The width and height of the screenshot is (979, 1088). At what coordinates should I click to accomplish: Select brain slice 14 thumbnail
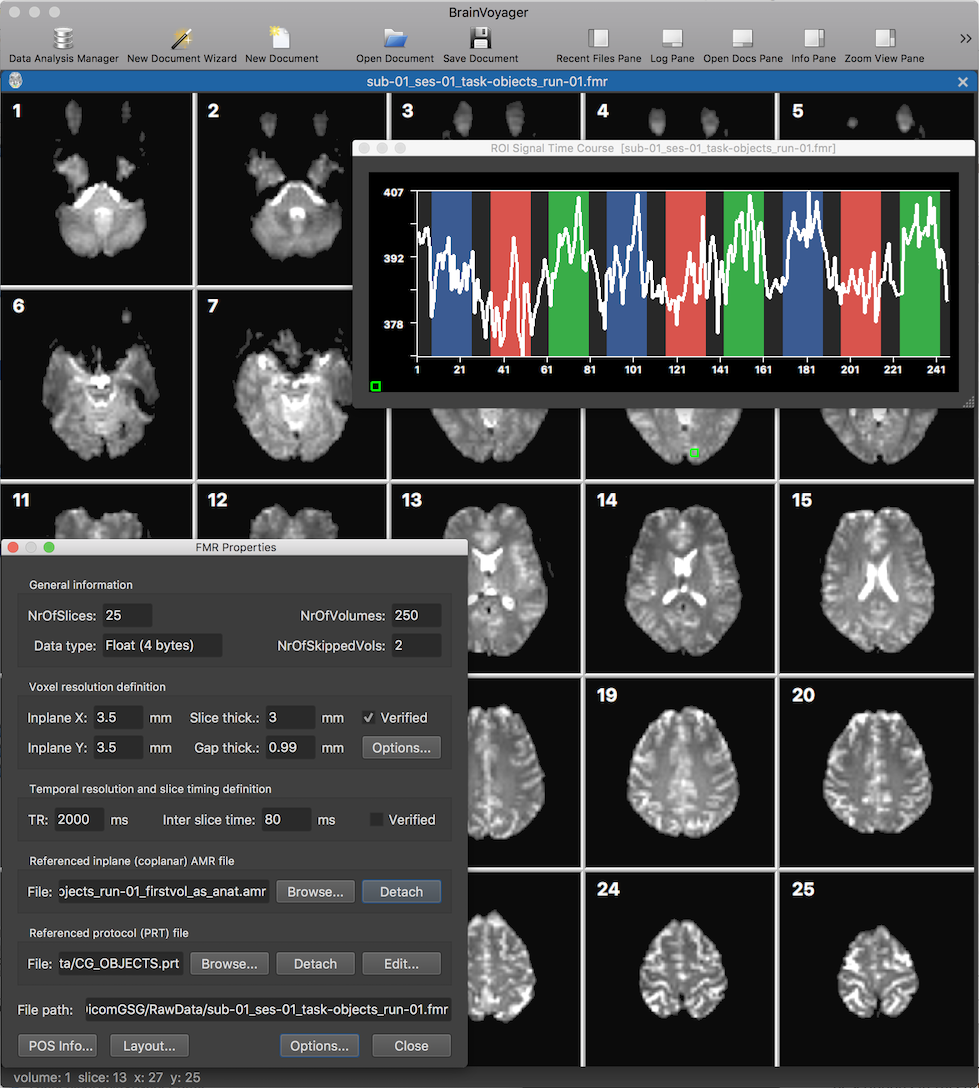(680, 578)
